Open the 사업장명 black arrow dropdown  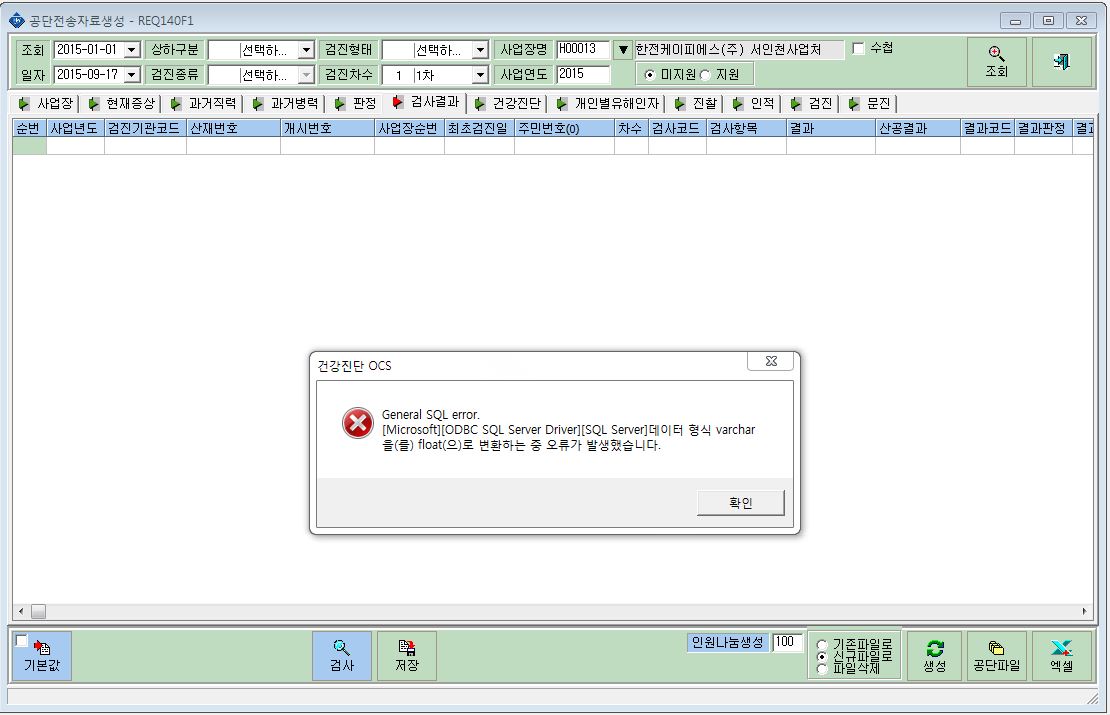click(x=623, y=50)
